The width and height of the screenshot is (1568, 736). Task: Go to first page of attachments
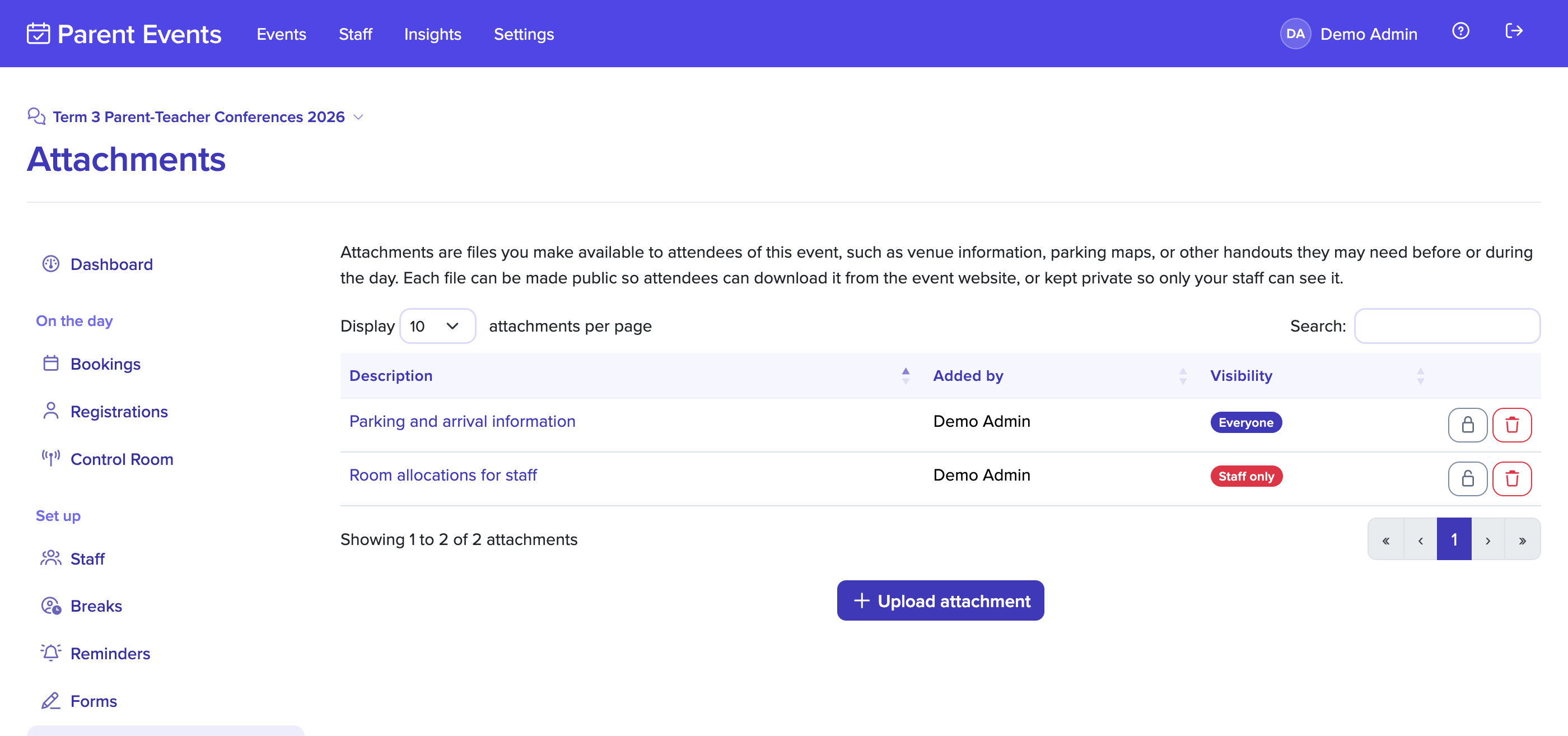[1386, 539]
